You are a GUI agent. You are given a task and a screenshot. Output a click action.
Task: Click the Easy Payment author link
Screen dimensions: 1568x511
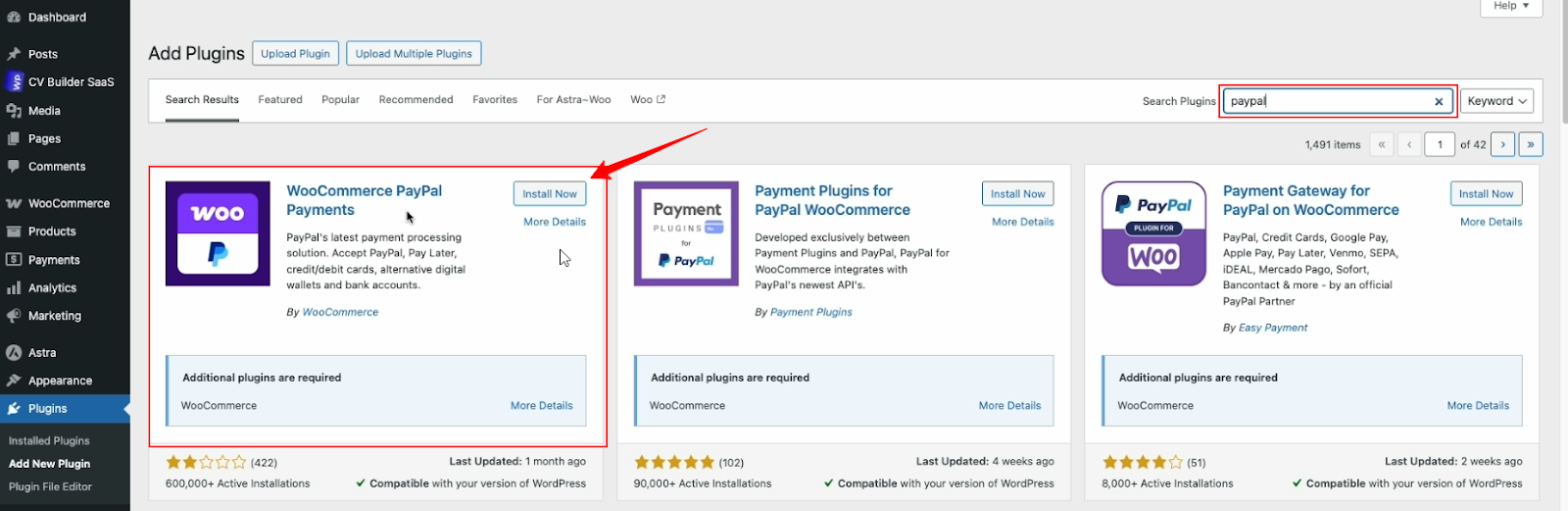point(1273,328)
